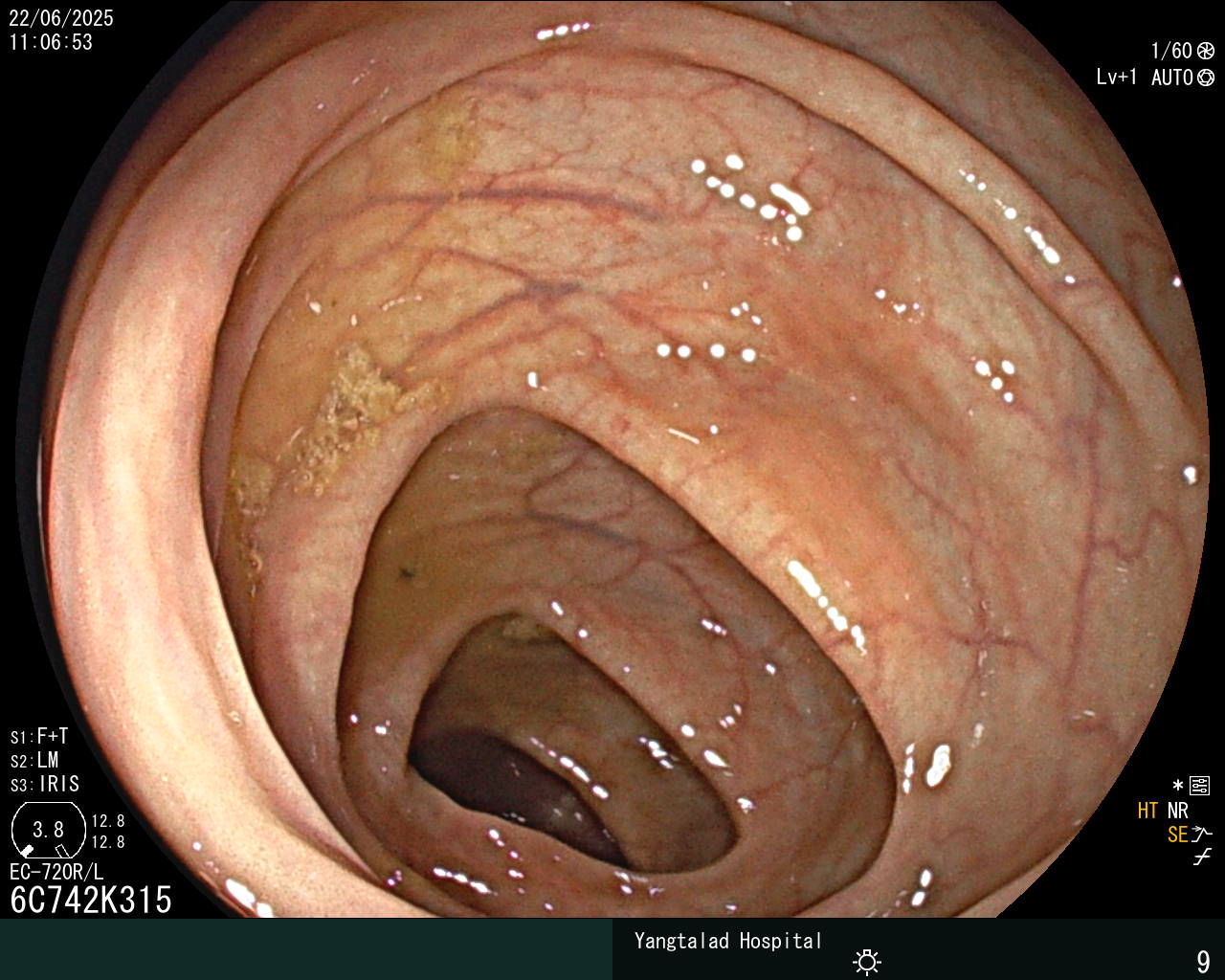
Task: Click the NR noise reduction label
Action: (x=1177, y=811)
